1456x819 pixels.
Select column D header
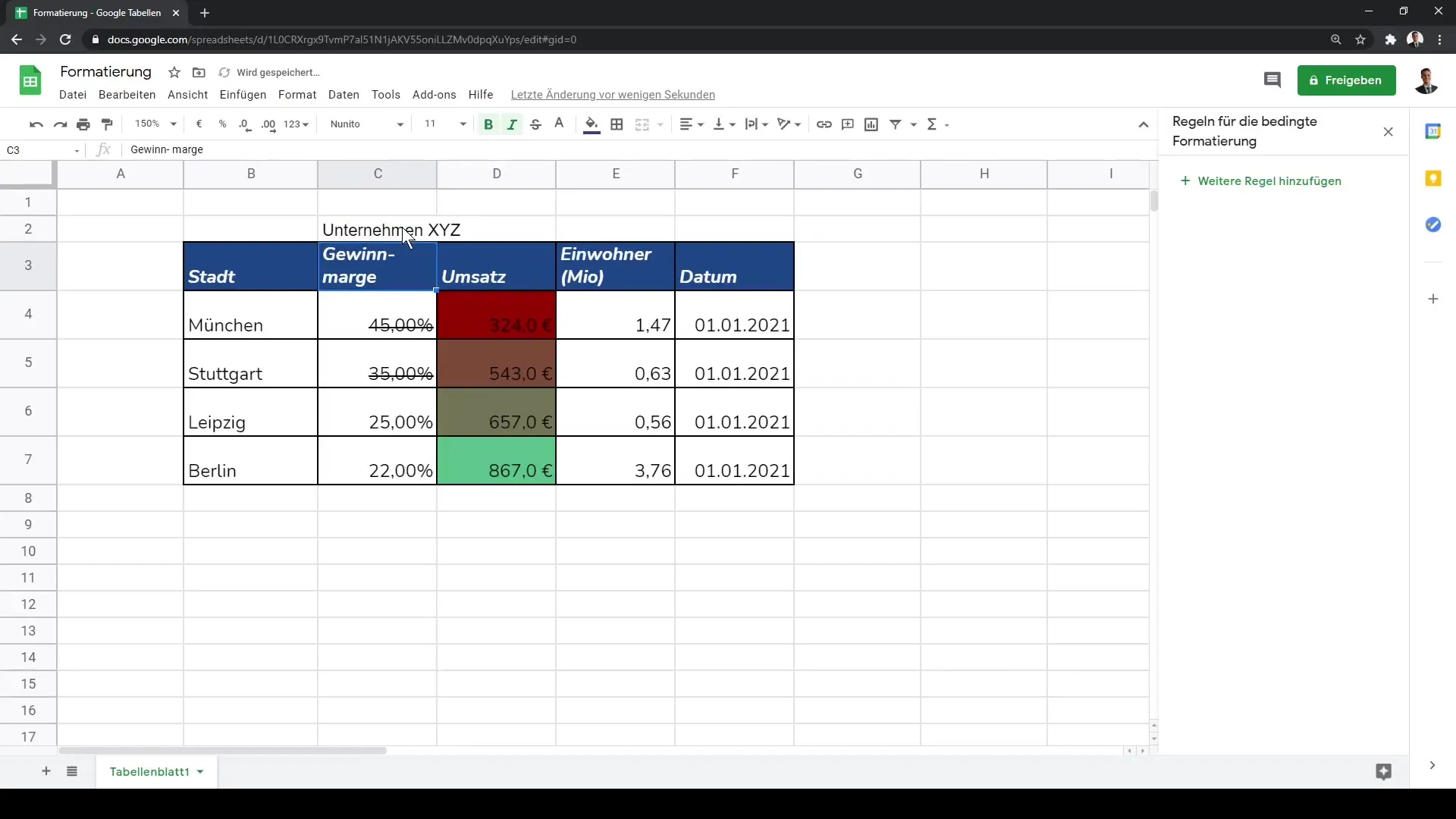click(497, 174)
